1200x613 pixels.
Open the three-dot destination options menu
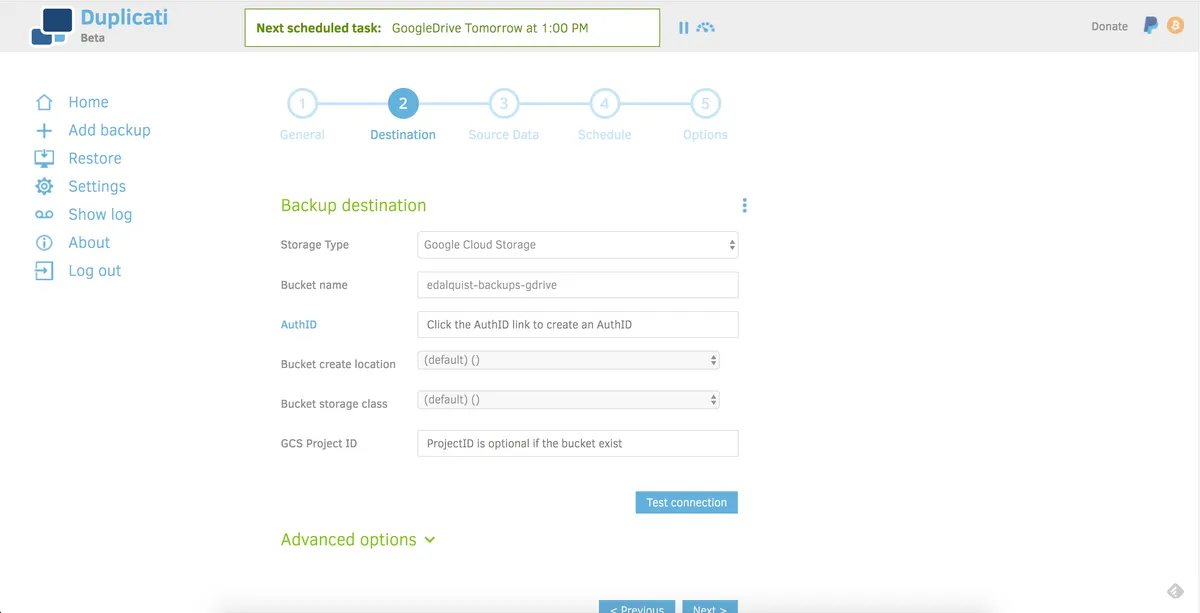[x=744, y=205]
